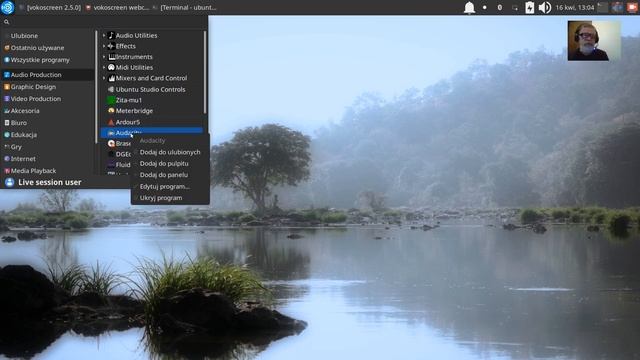Switch to vokoscreen 2.5.0 taskbar window
640x360 pixels.
(50, 7)
